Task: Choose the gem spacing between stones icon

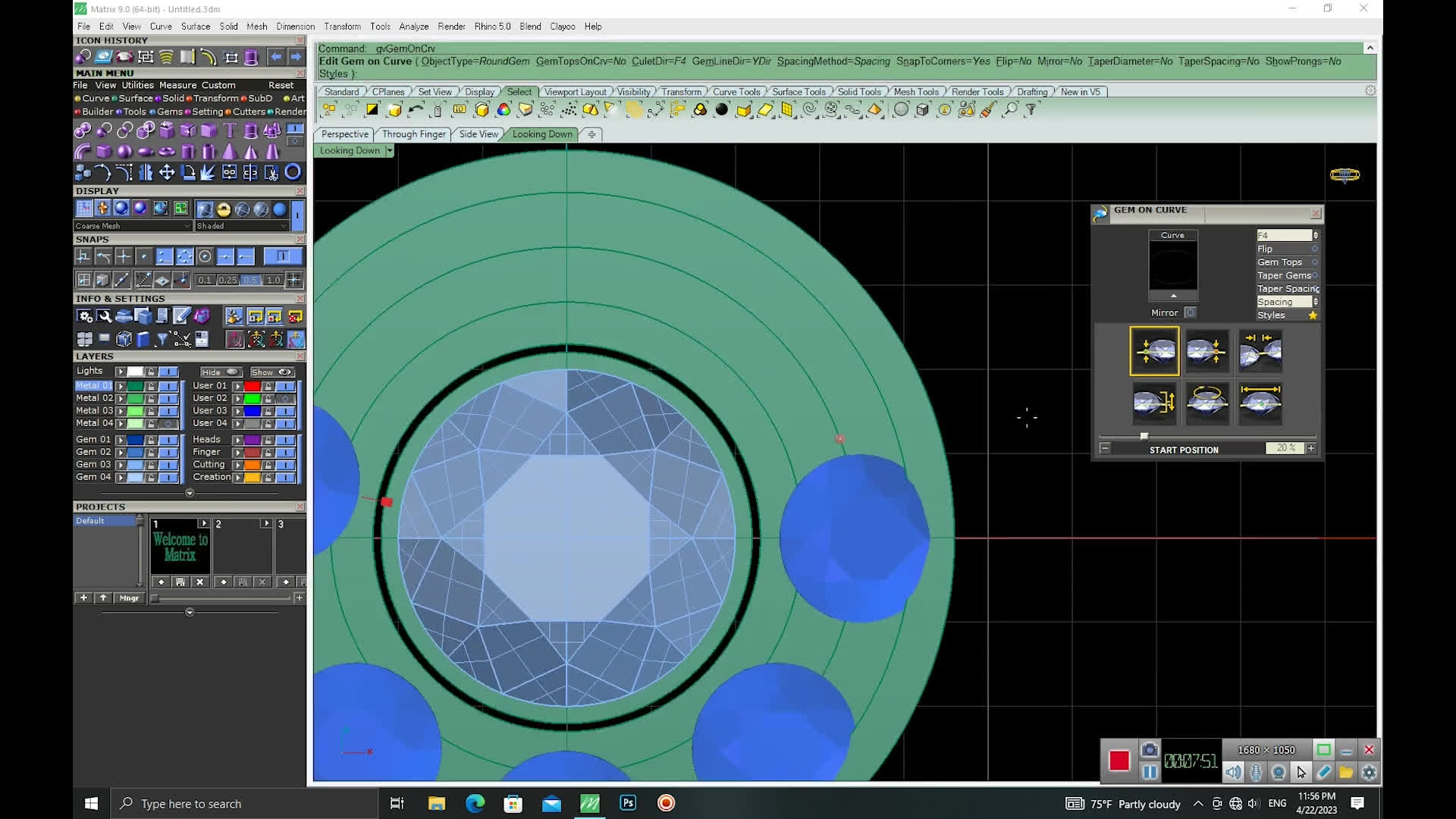Action: 1260,350
